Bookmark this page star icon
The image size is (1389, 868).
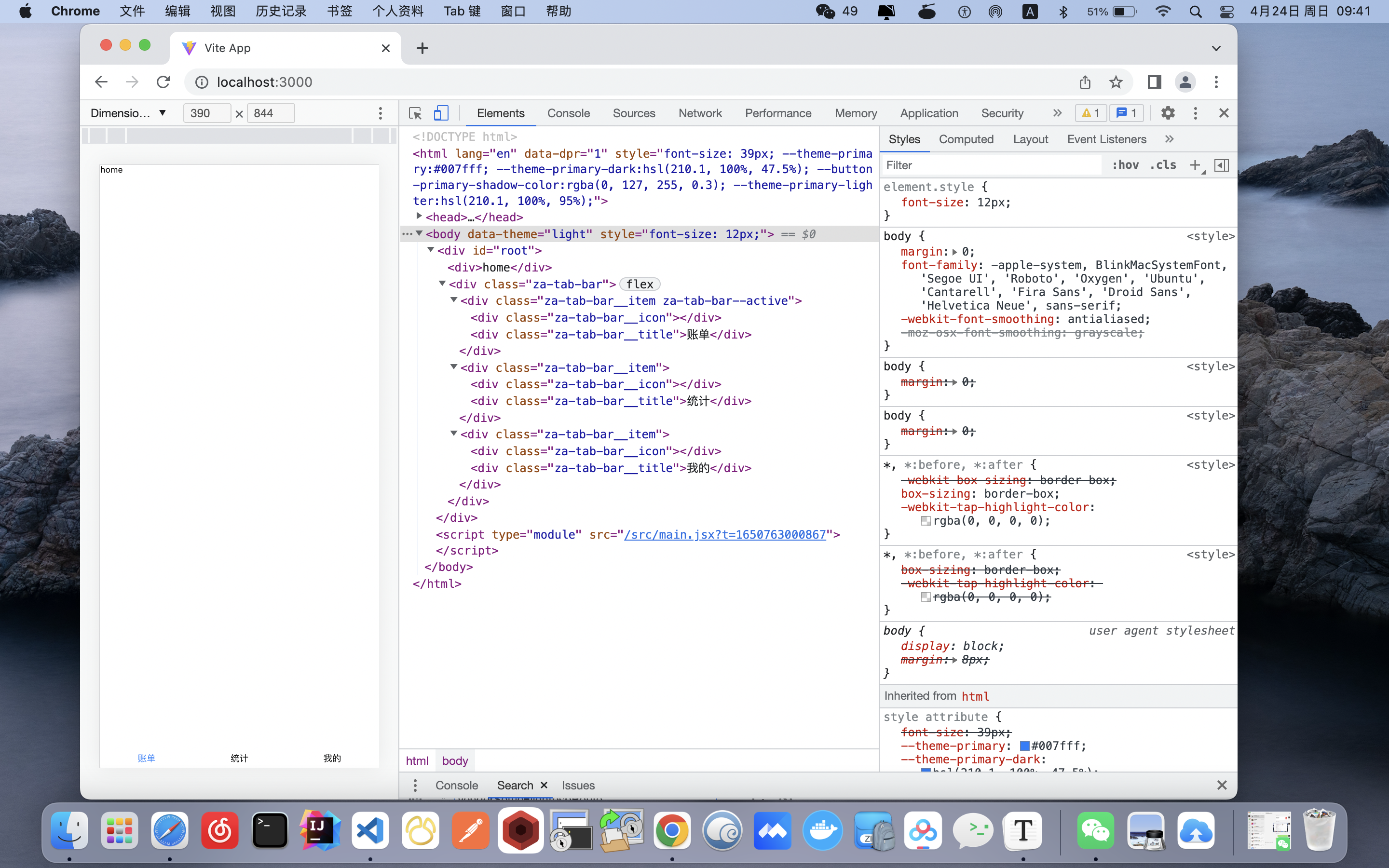pyautogui.click(x=1115, y=82)
